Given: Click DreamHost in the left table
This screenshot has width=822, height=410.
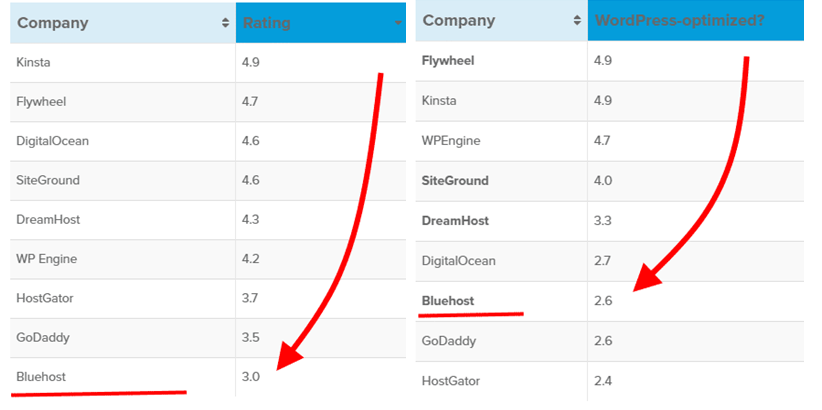Looking at the screenshot, I should (48, 219).
